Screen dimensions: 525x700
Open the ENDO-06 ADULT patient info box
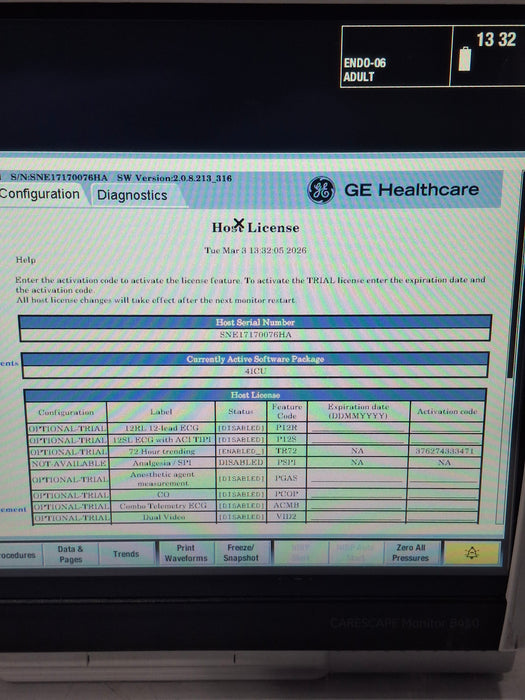(396, 56)
